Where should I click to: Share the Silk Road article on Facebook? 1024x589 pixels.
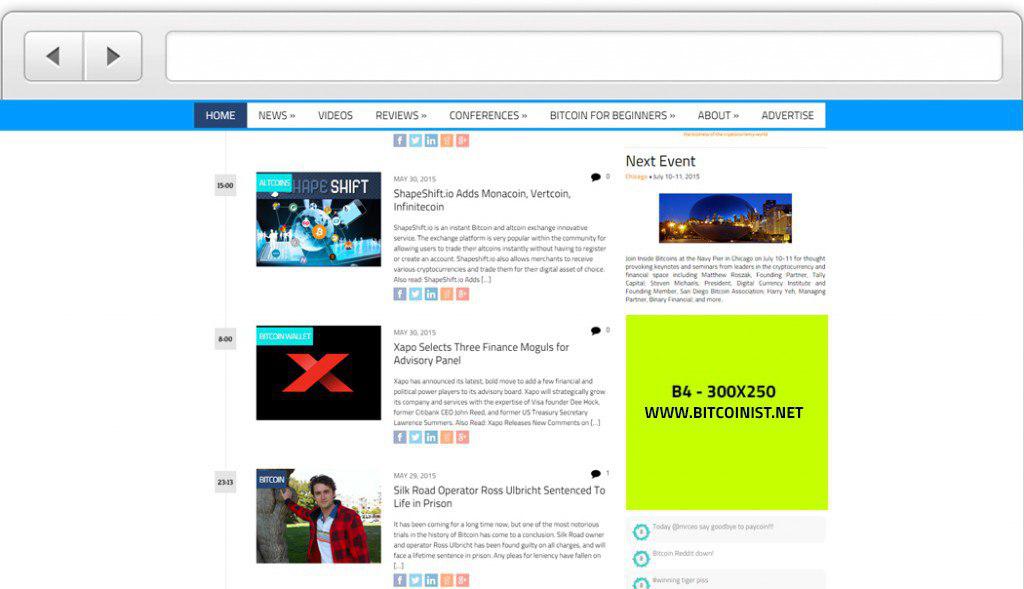(x=400, y=580)
